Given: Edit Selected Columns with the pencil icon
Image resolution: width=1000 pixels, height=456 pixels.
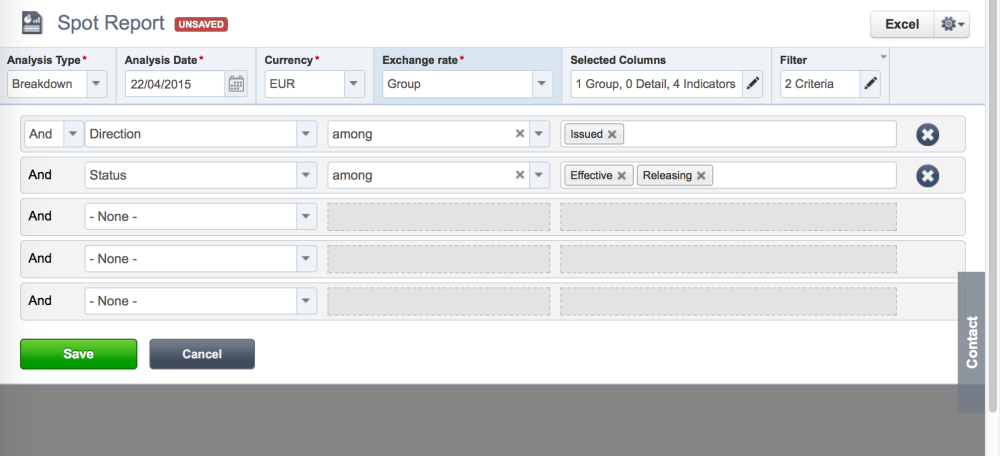Looking at the screenshot, I should point(753,84).
